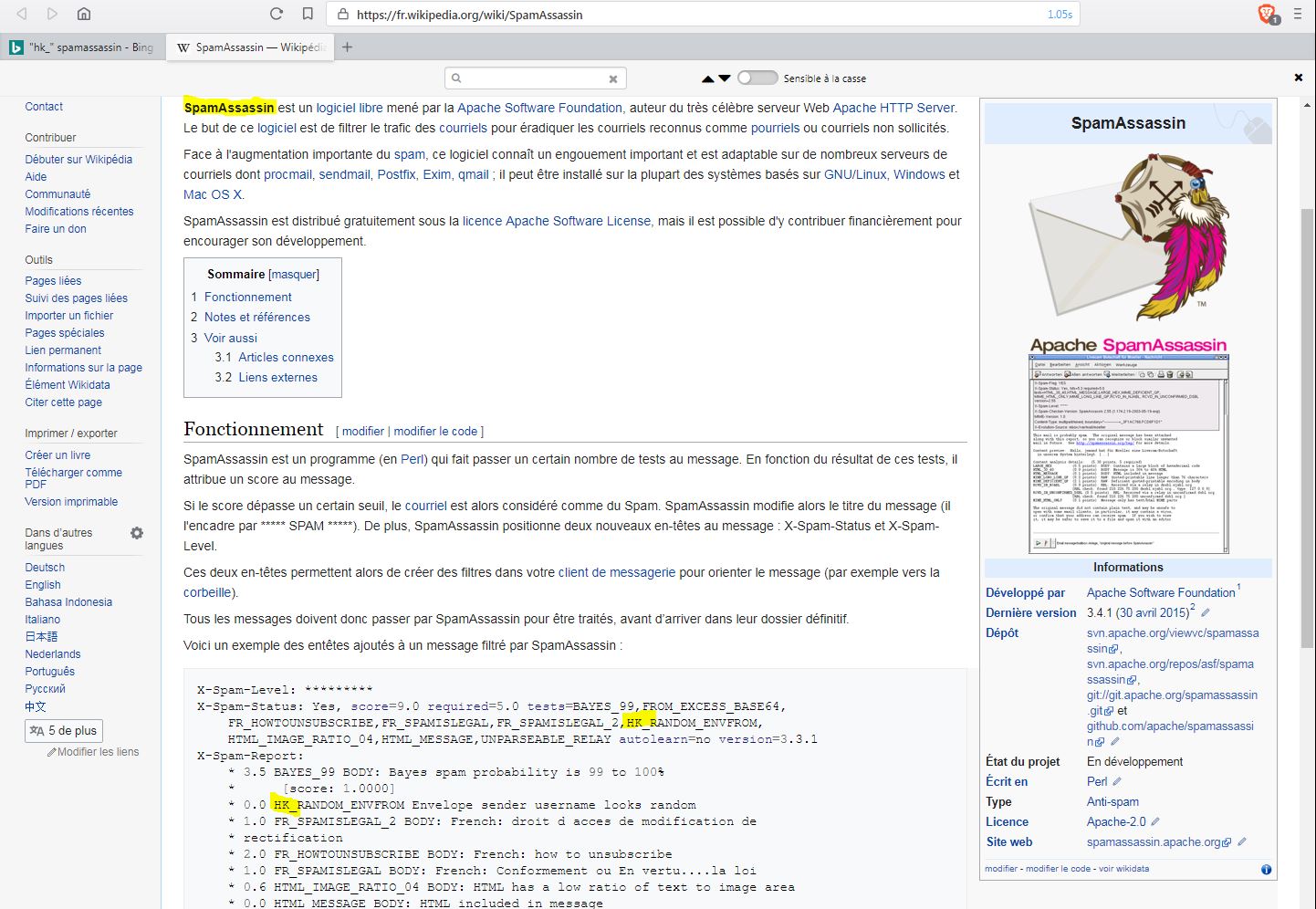Jump to previous find match arrow

coord(707,78)
